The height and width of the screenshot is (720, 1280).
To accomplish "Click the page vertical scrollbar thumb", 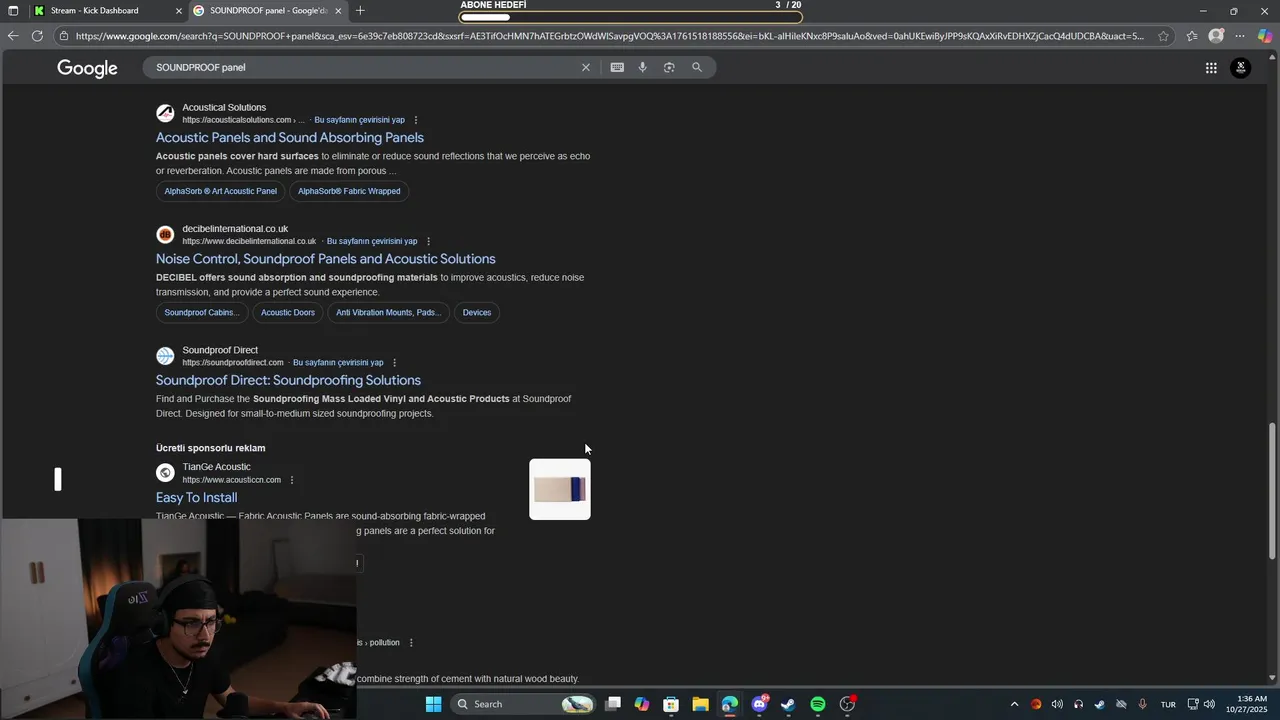I will [x=1273, y=490].
